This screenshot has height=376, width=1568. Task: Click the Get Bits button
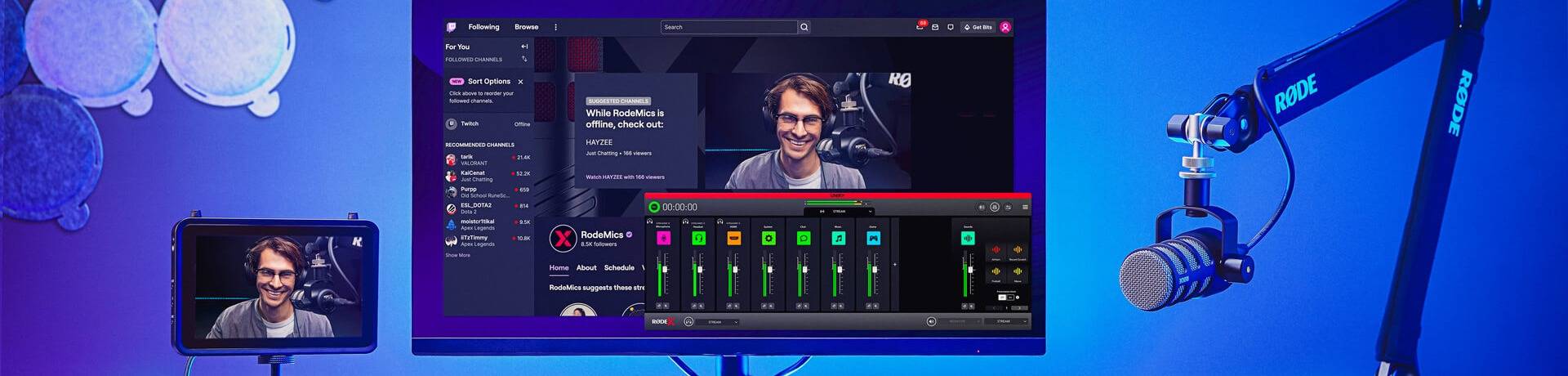pyautogui.click(x=978, y=27)
